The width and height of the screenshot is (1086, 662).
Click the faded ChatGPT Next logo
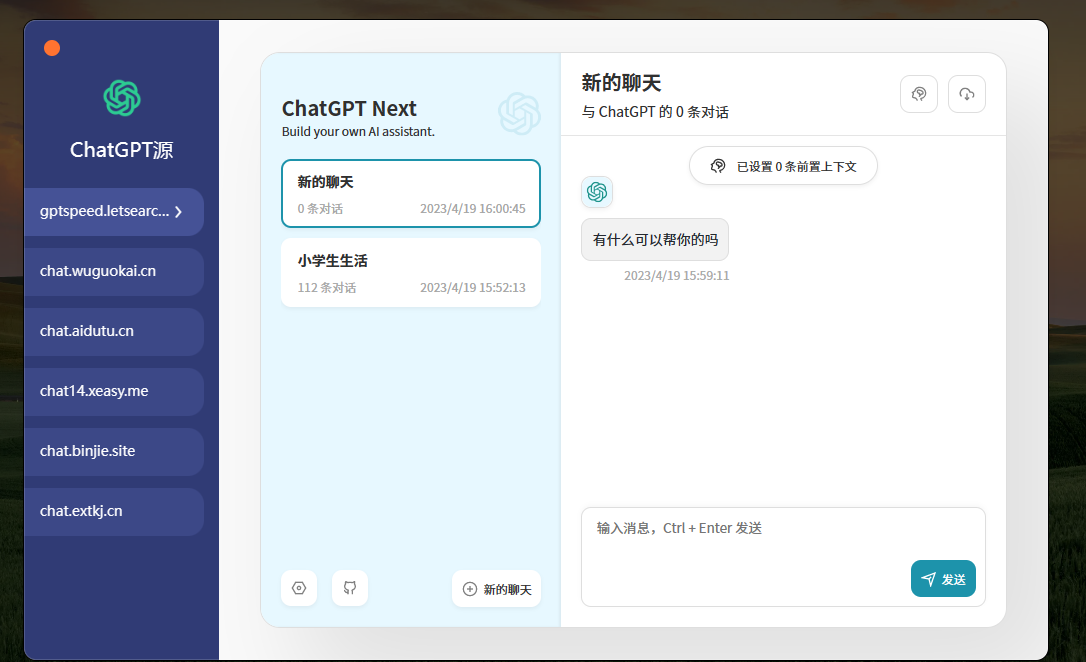[519, 113]
